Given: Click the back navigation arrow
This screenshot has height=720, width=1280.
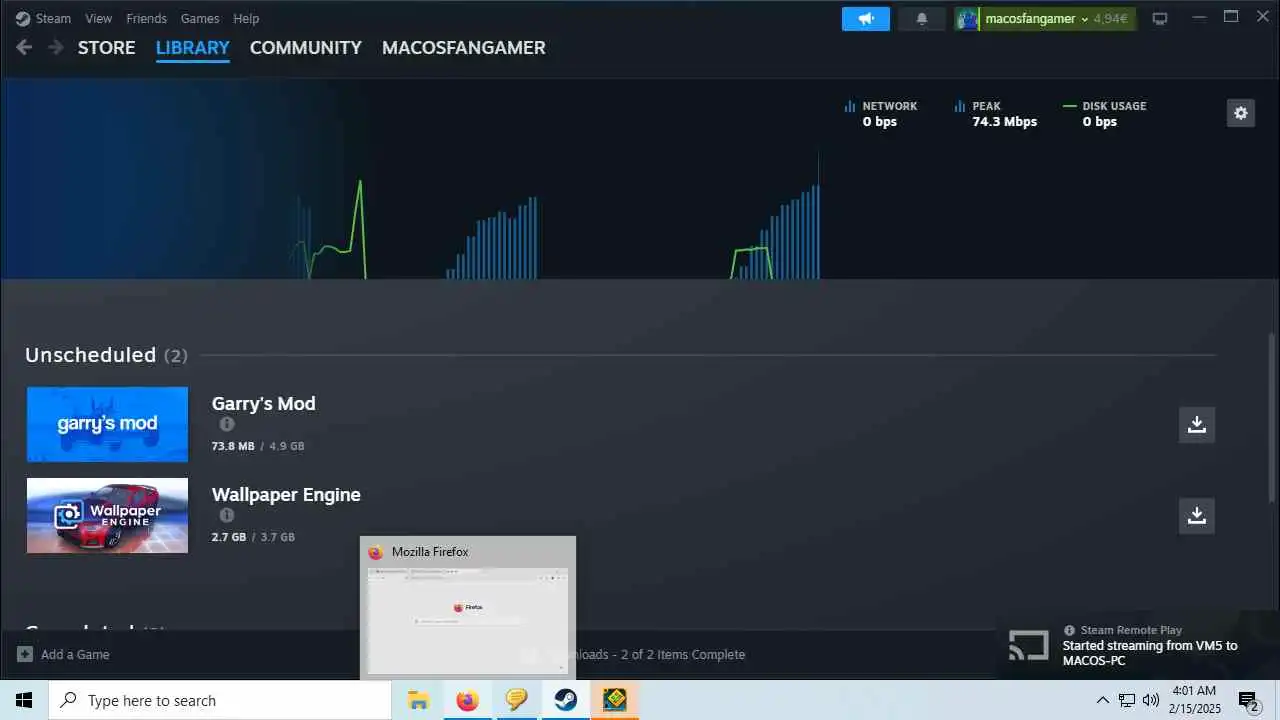Looking at the screenshot, I should pos(25,47).
